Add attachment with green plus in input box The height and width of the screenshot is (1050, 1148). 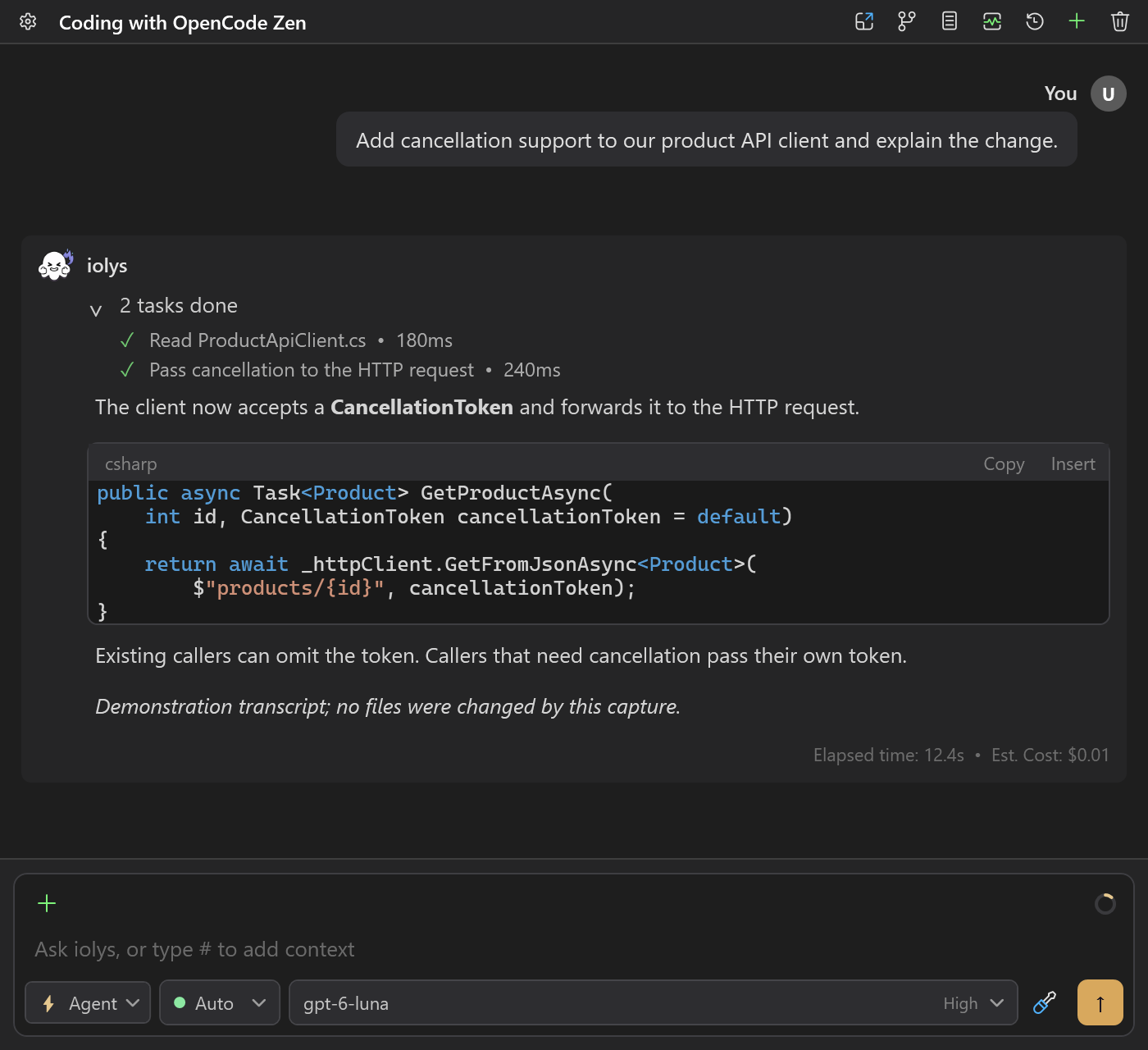[47, 903]
